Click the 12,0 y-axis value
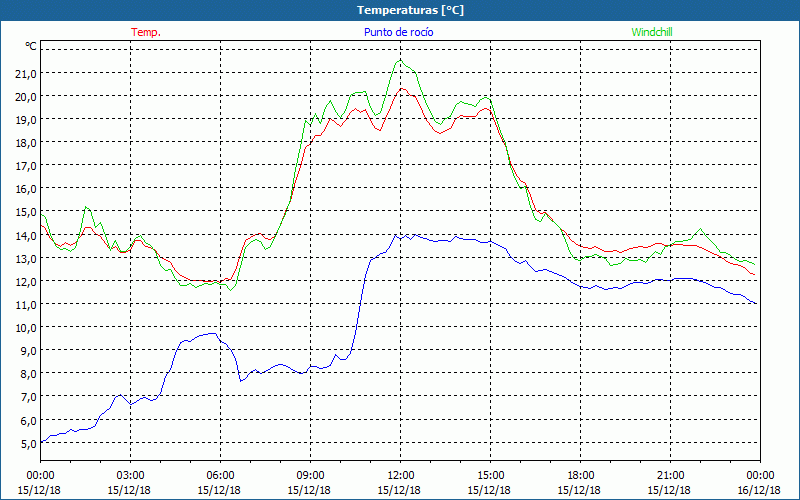This screenshot has width=800, height=500. point(26,282)
